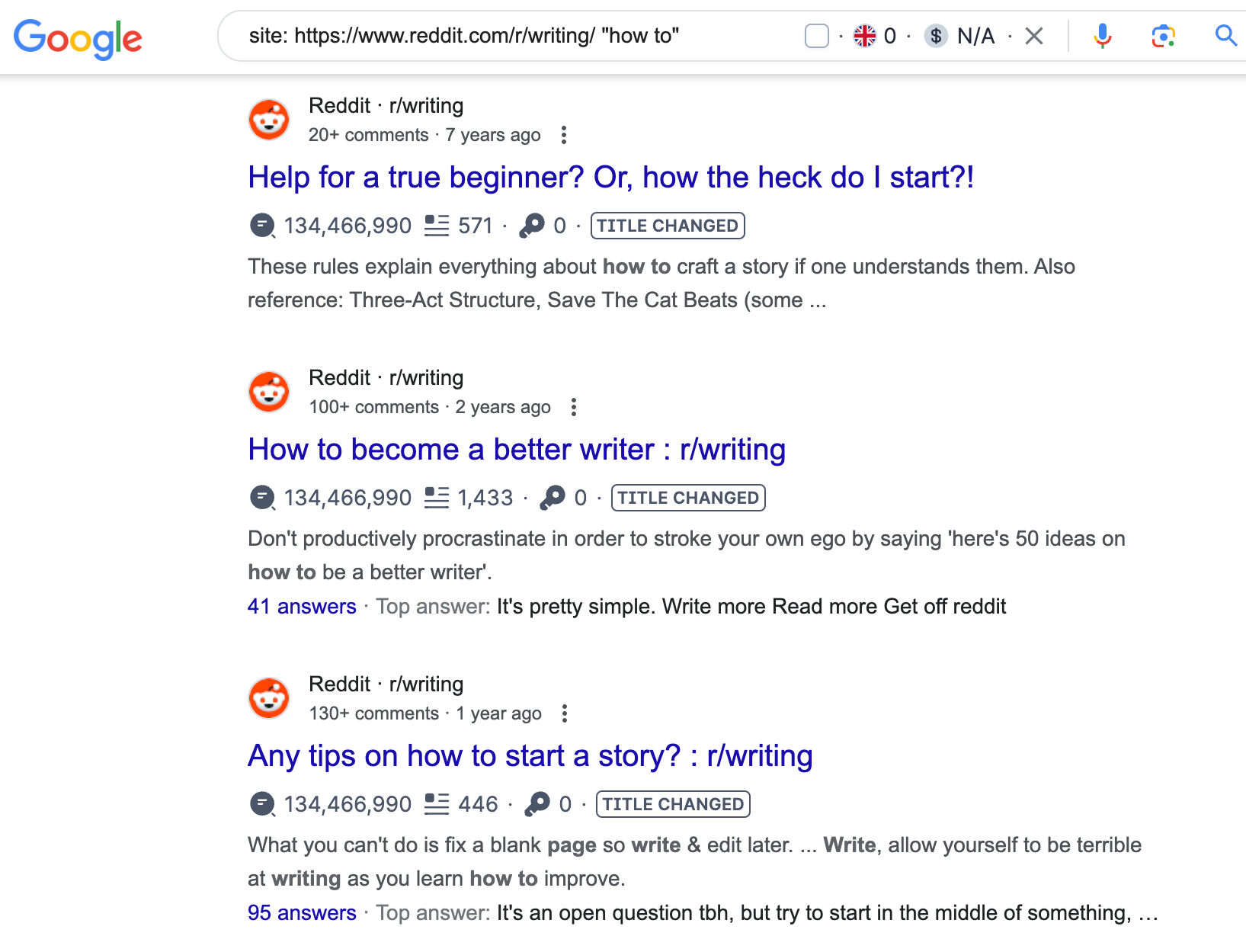This screenshot has height=952, width=1246.
Task: Open options menu for '2 years ago' result
Action: click(574, 407)
